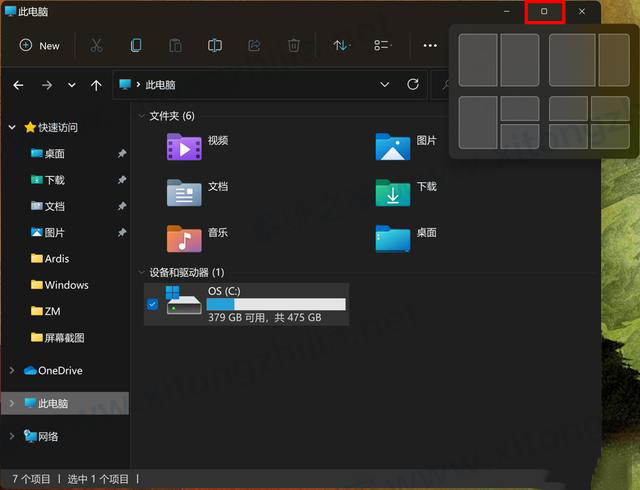Click the Cut scissors icon in toolbar
Screen dimensions: 640x490
(x=96, y=45)
